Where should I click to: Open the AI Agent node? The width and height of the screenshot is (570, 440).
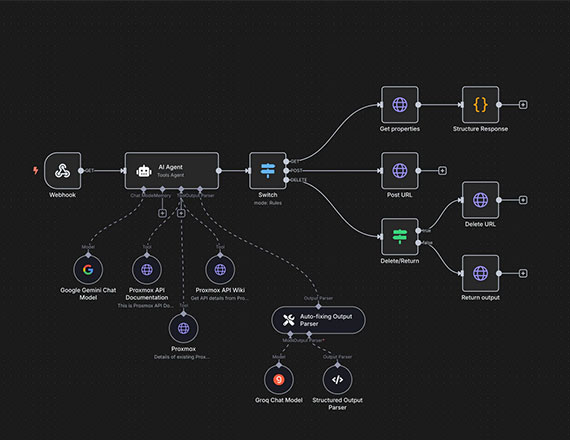pos(172,171)
